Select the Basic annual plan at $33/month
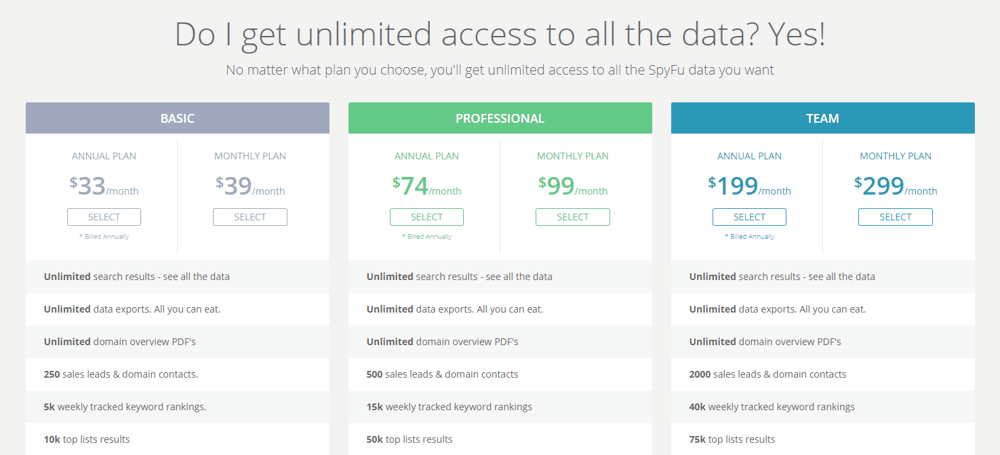The height and width of the screenshot is (455, 1000). [x=104, y=217]
